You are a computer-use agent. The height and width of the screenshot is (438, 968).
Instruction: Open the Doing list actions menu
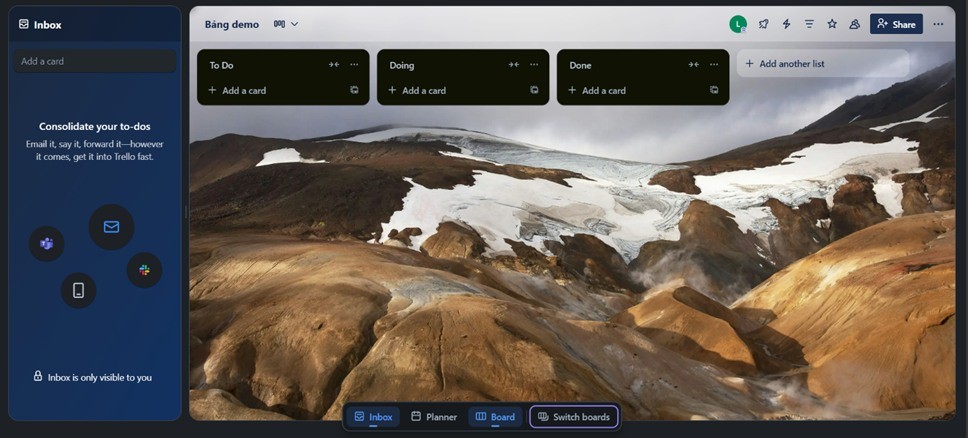coord(534,65)
